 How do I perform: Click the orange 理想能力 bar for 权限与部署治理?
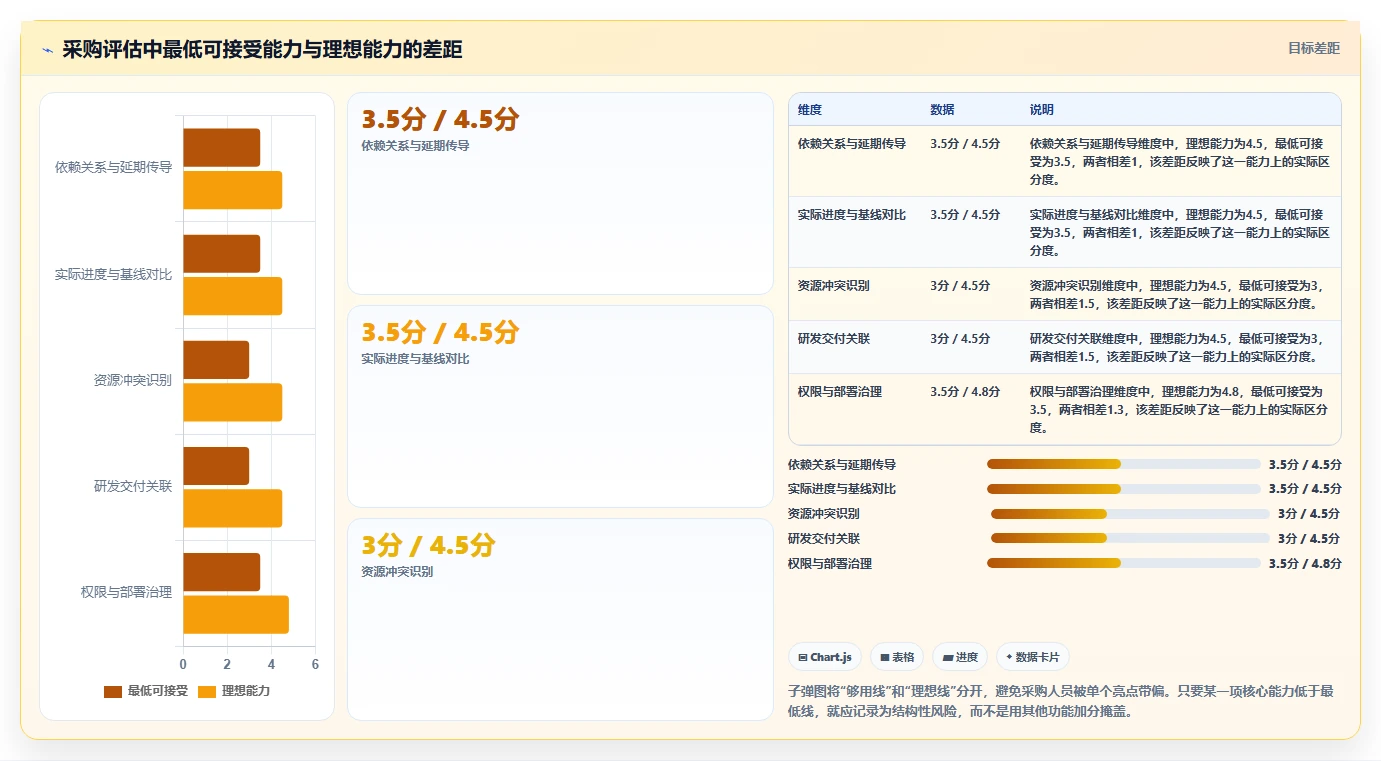coord(236,614)
